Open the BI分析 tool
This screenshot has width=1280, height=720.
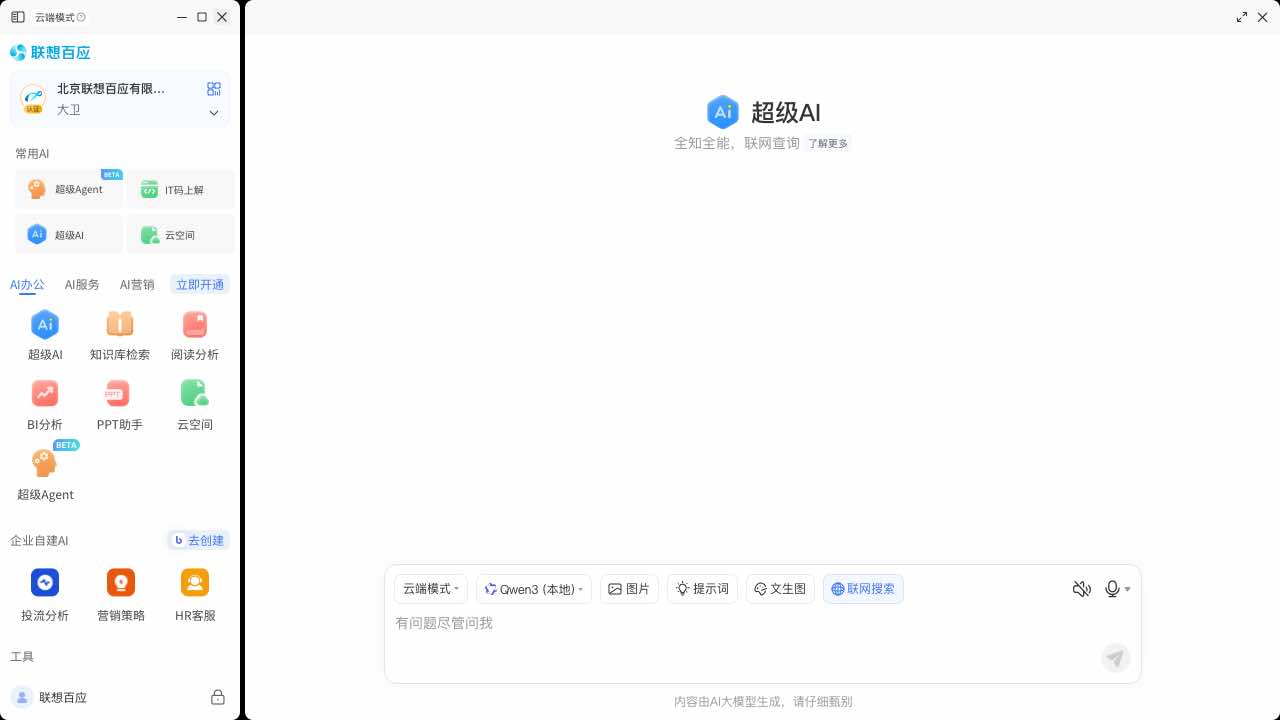45,405
